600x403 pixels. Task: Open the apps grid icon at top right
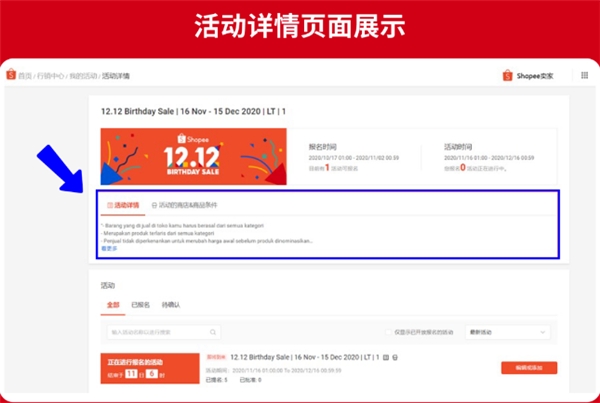tap(584, 75)
